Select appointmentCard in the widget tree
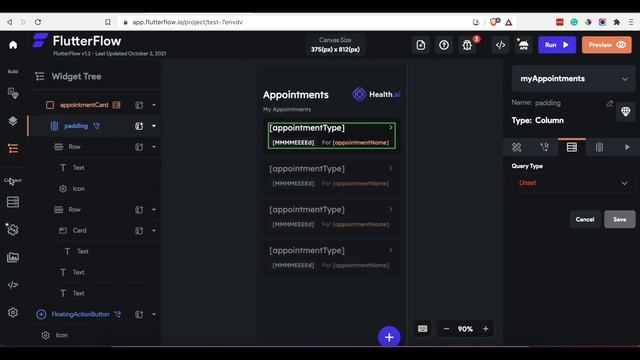The width and height of the screenshot is (640, 360). coord(84,105)
